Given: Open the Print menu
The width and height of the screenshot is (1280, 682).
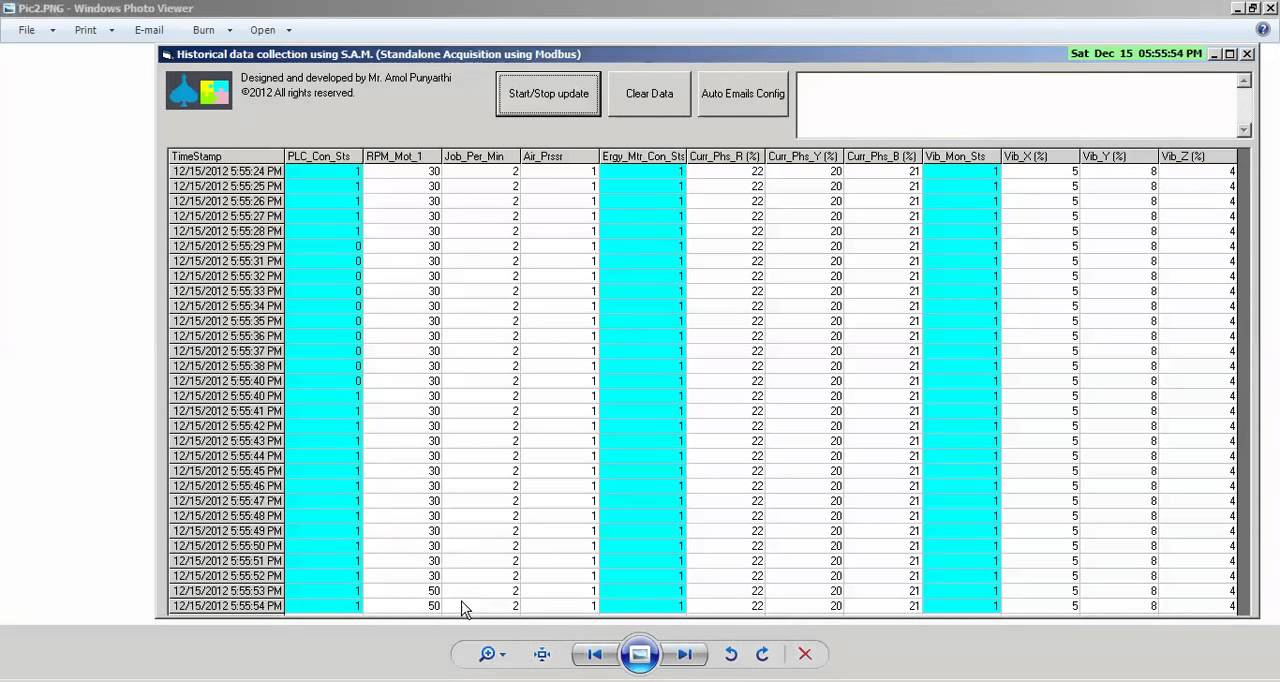Looking at the screenshot, I should coord(86,30).
